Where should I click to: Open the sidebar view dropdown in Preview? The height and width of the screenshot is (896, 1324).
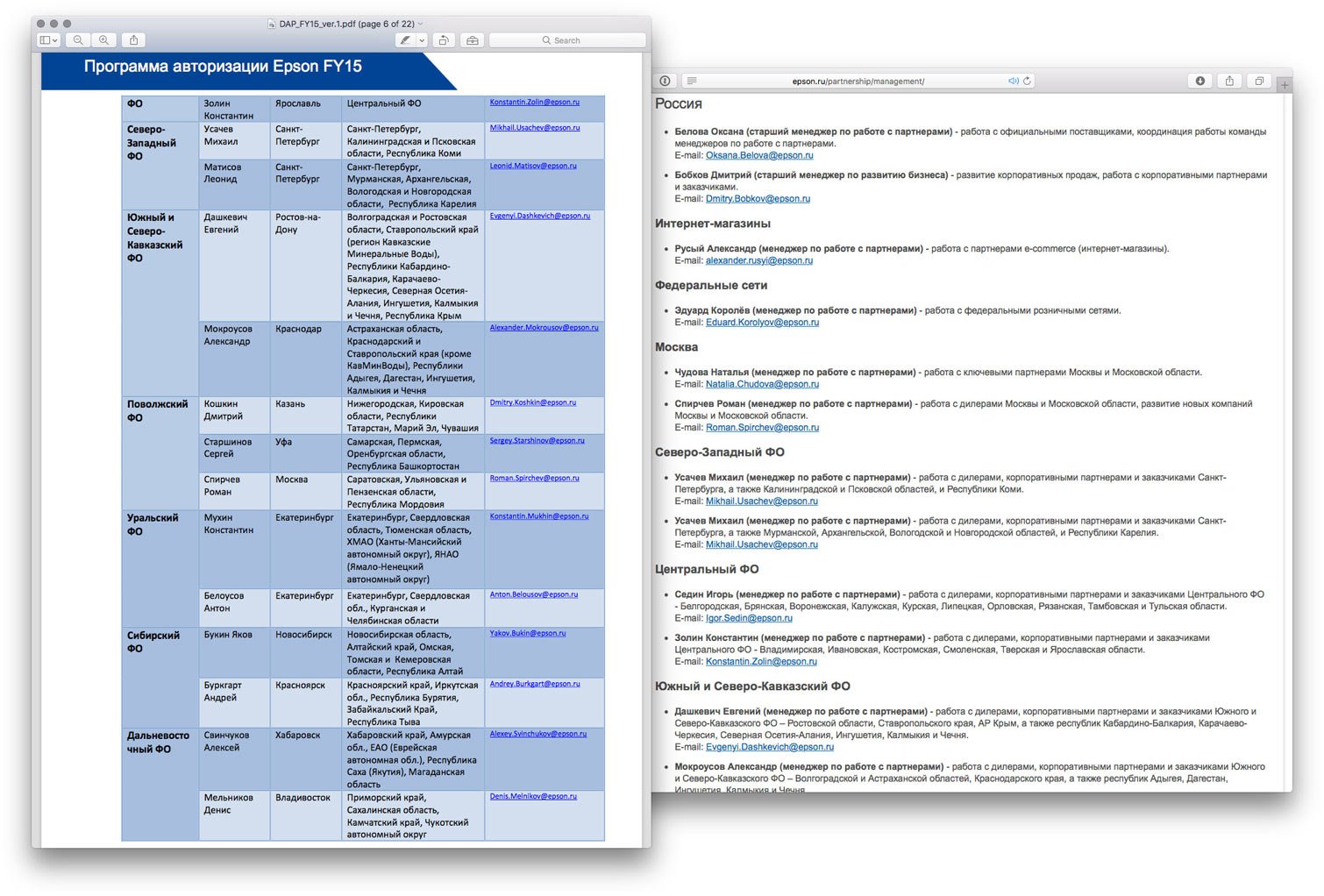[x=48, y=40]
